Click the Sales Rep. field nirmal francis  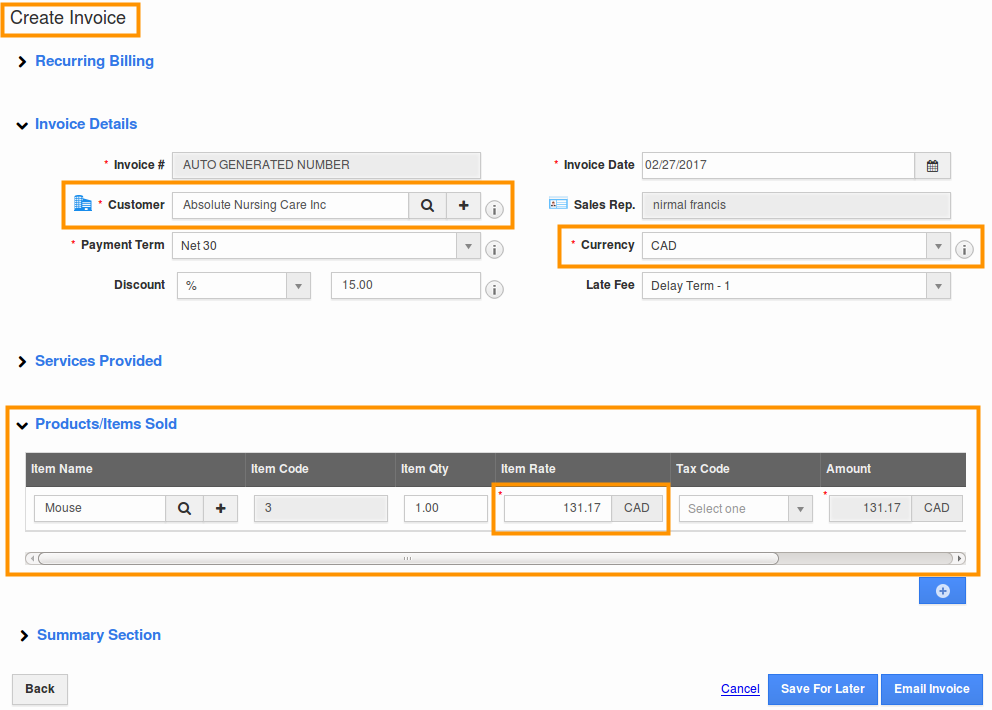pyautogui.click(x=796, y=206)
